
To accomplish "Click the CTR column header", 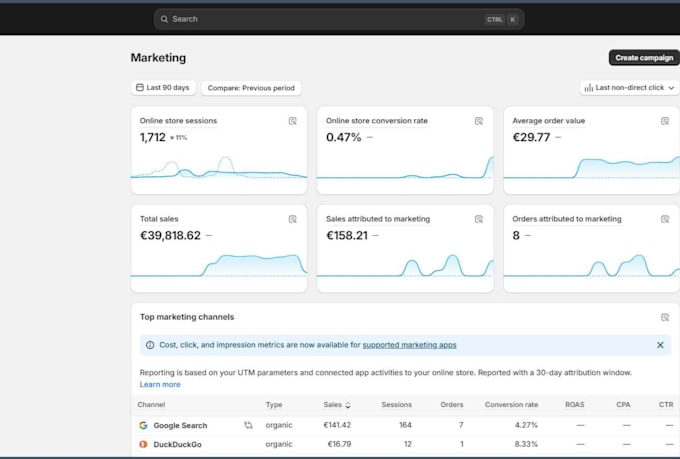I will pos(666,404).
